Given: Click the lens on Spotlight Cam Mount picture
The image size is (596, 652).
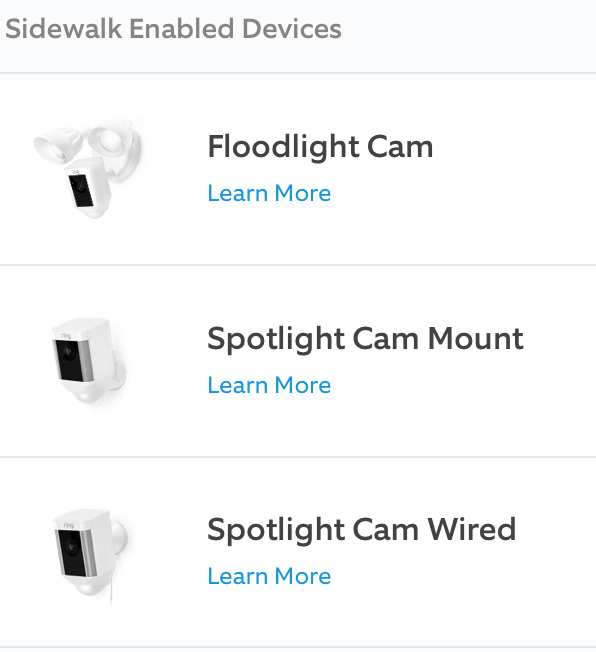Looking at the screenshot, I should point(69,352).
